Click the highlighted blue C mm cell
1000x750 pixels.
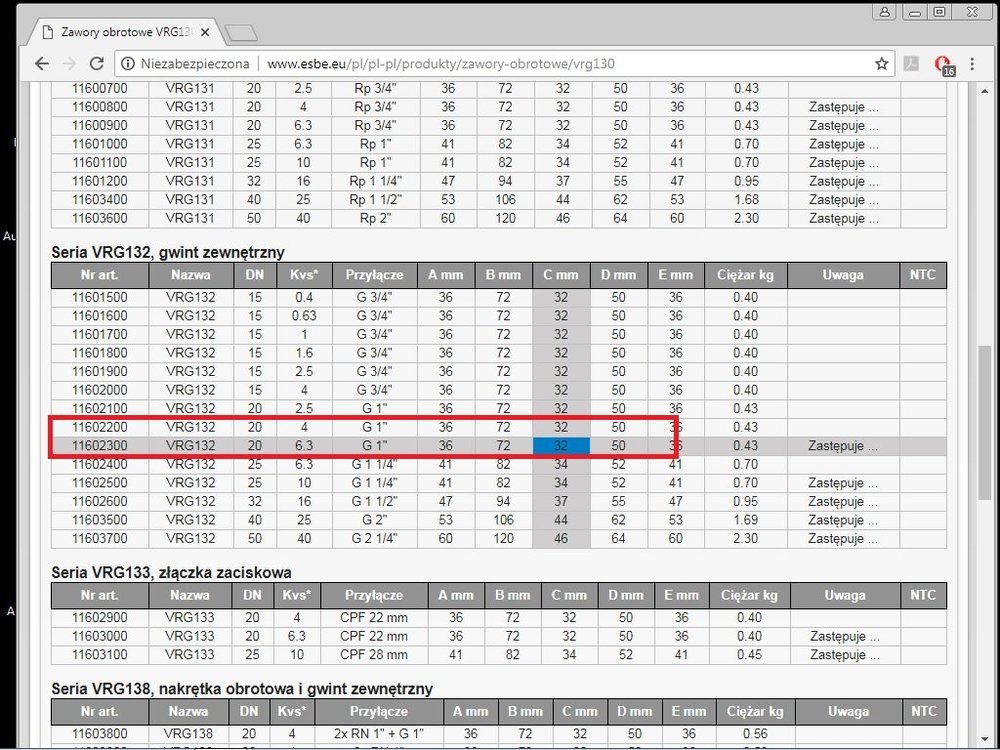[x=561, y=446]
